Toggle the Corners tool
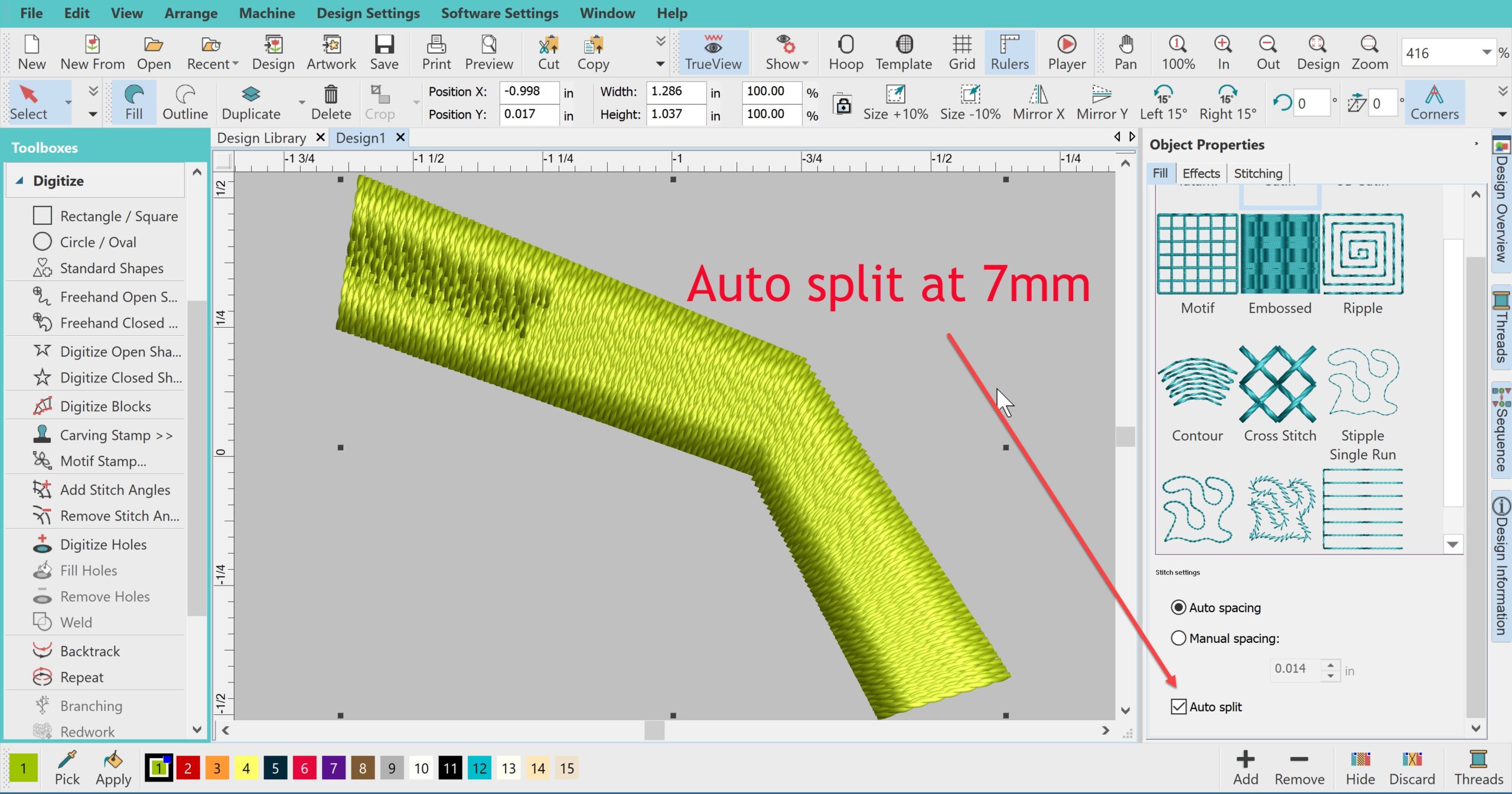 click(x=1434, y=102)
